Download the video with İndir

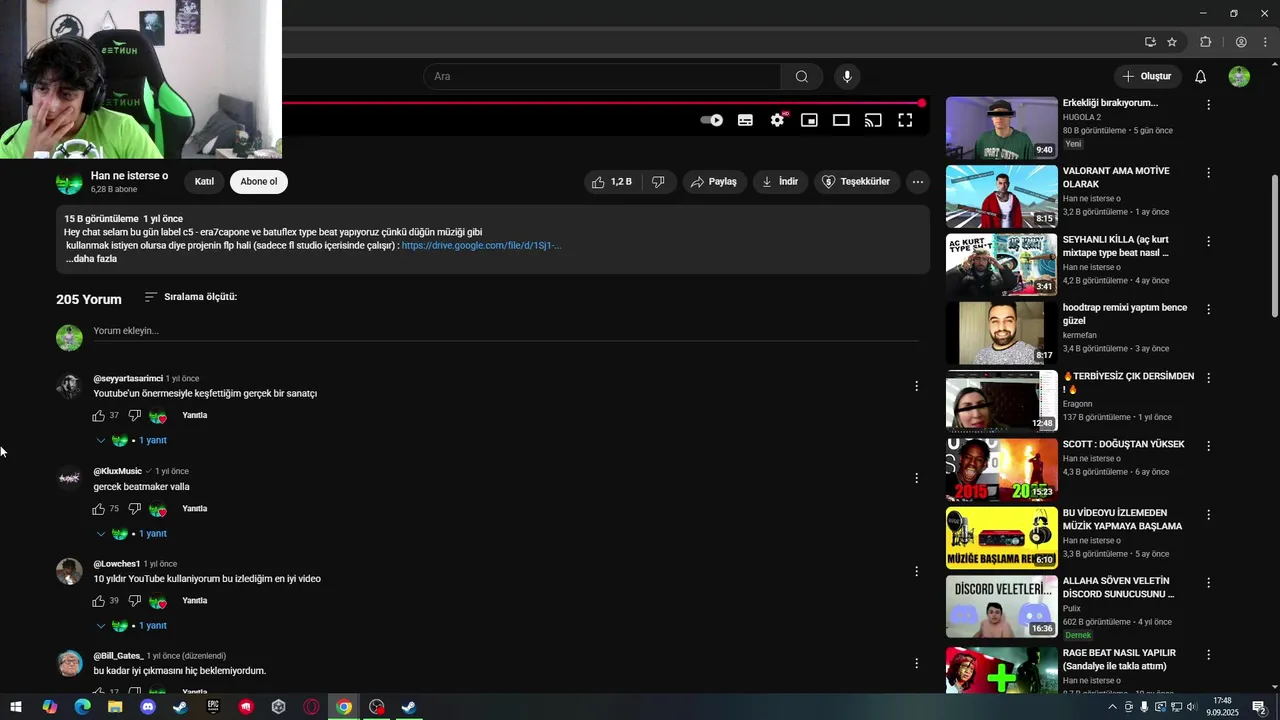780,182
